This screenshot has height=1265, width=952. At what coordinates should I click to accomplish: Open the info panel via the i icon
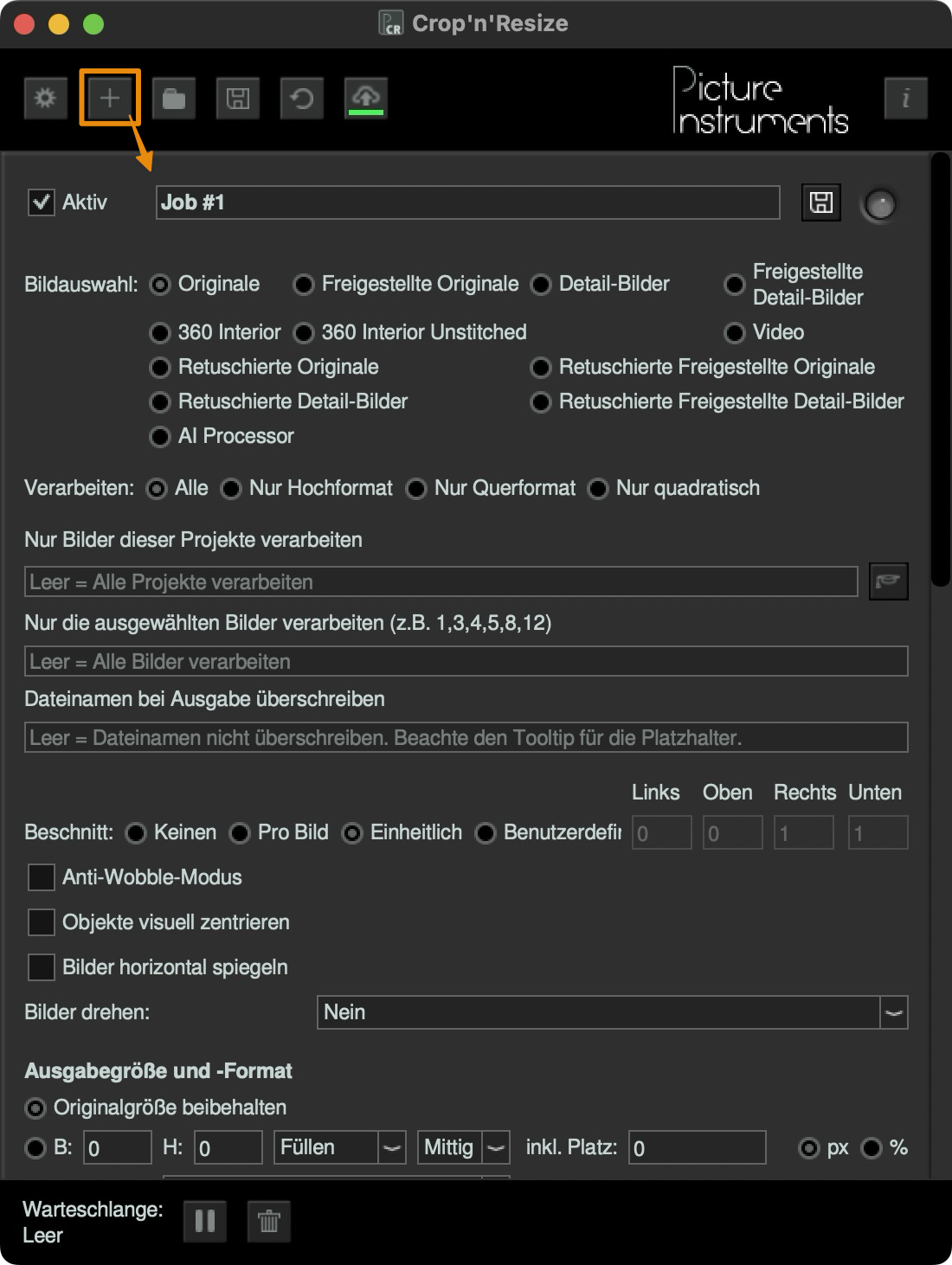click(x=905, y=98)
